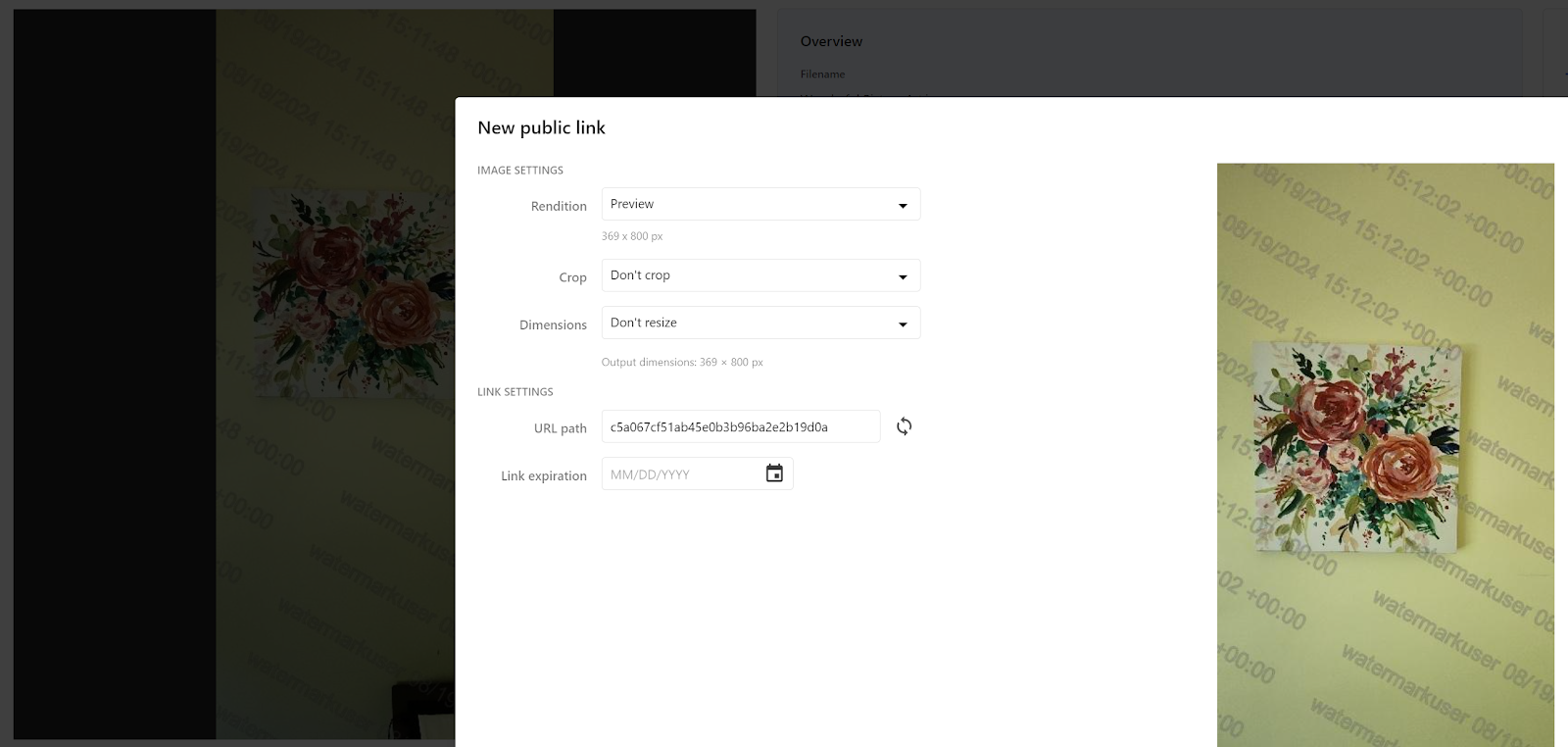
Task: Click the Filename label in background Overview panel
Action: coord(822,75)
